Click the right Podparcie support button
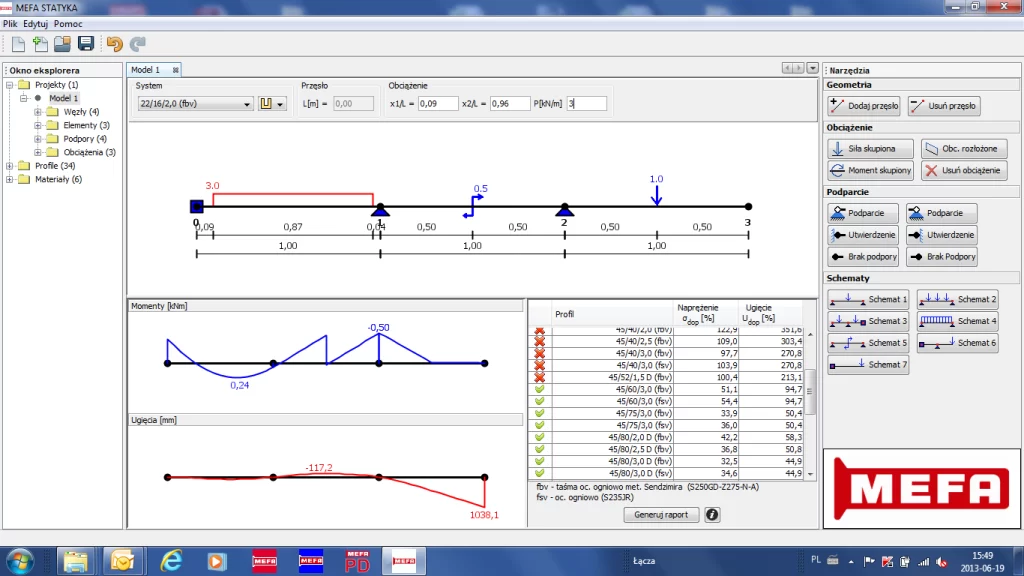1024x576 pixels. point(942,213)
